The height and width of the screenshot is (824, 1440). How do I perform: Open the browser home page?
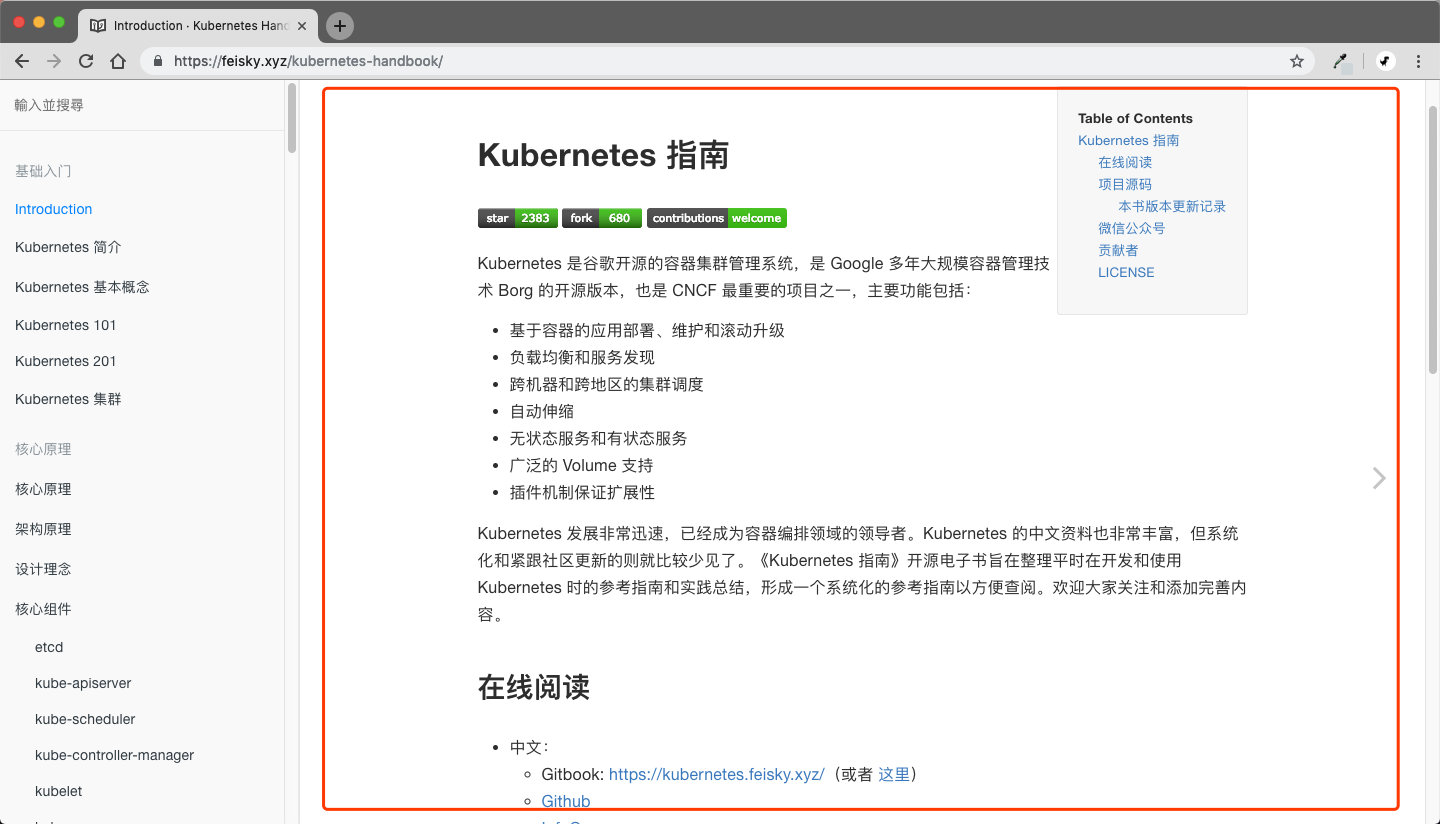(x=118, y=61)
